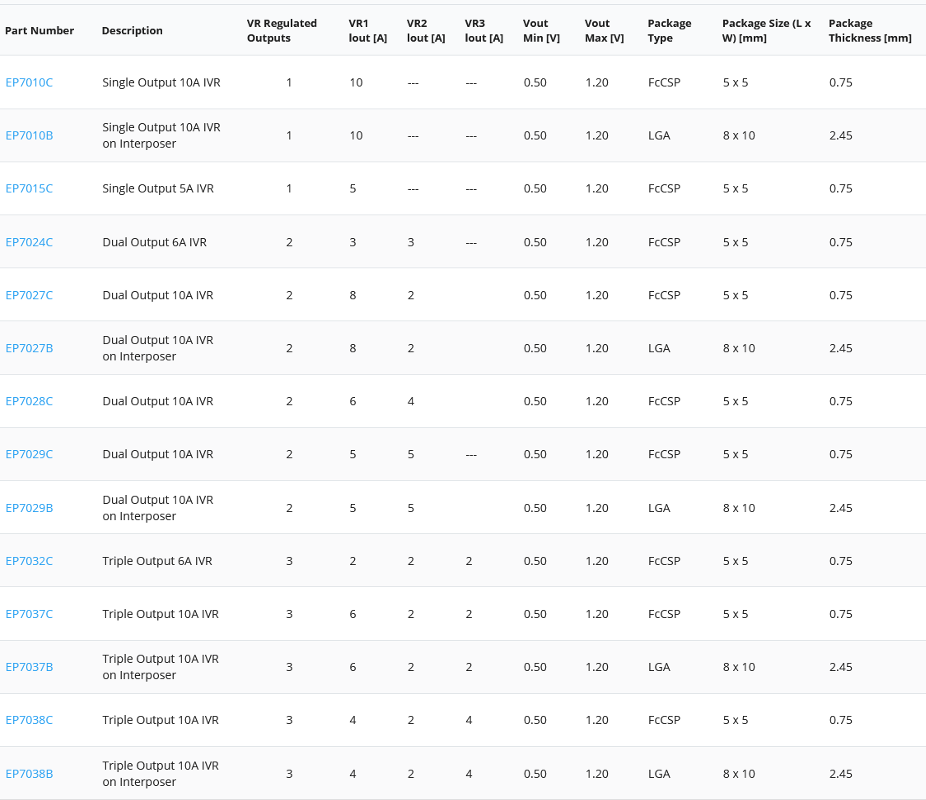Click the EP7028C part number link
Screen dimensions: 926x800
(x=29, y=401)
